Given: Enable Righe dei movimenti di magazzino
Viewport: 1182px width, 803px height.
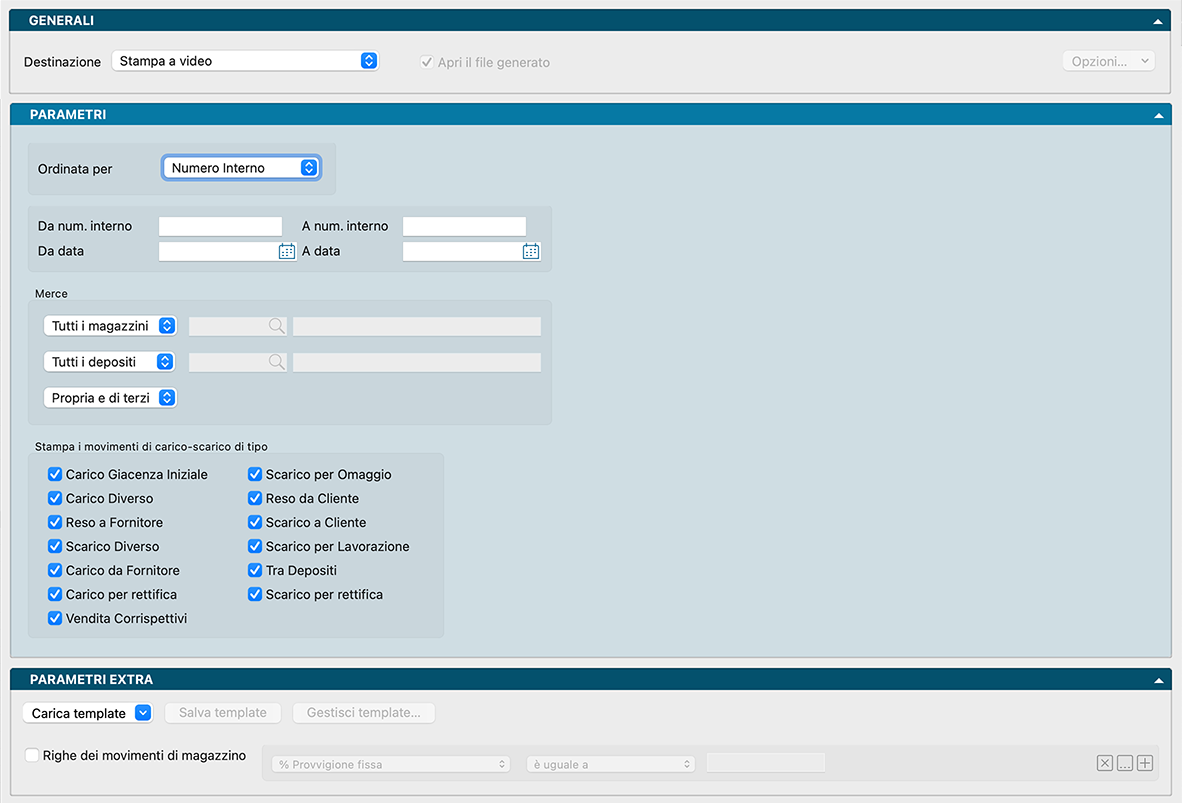Looking at the screenshot, I should (x=33, y=756).
